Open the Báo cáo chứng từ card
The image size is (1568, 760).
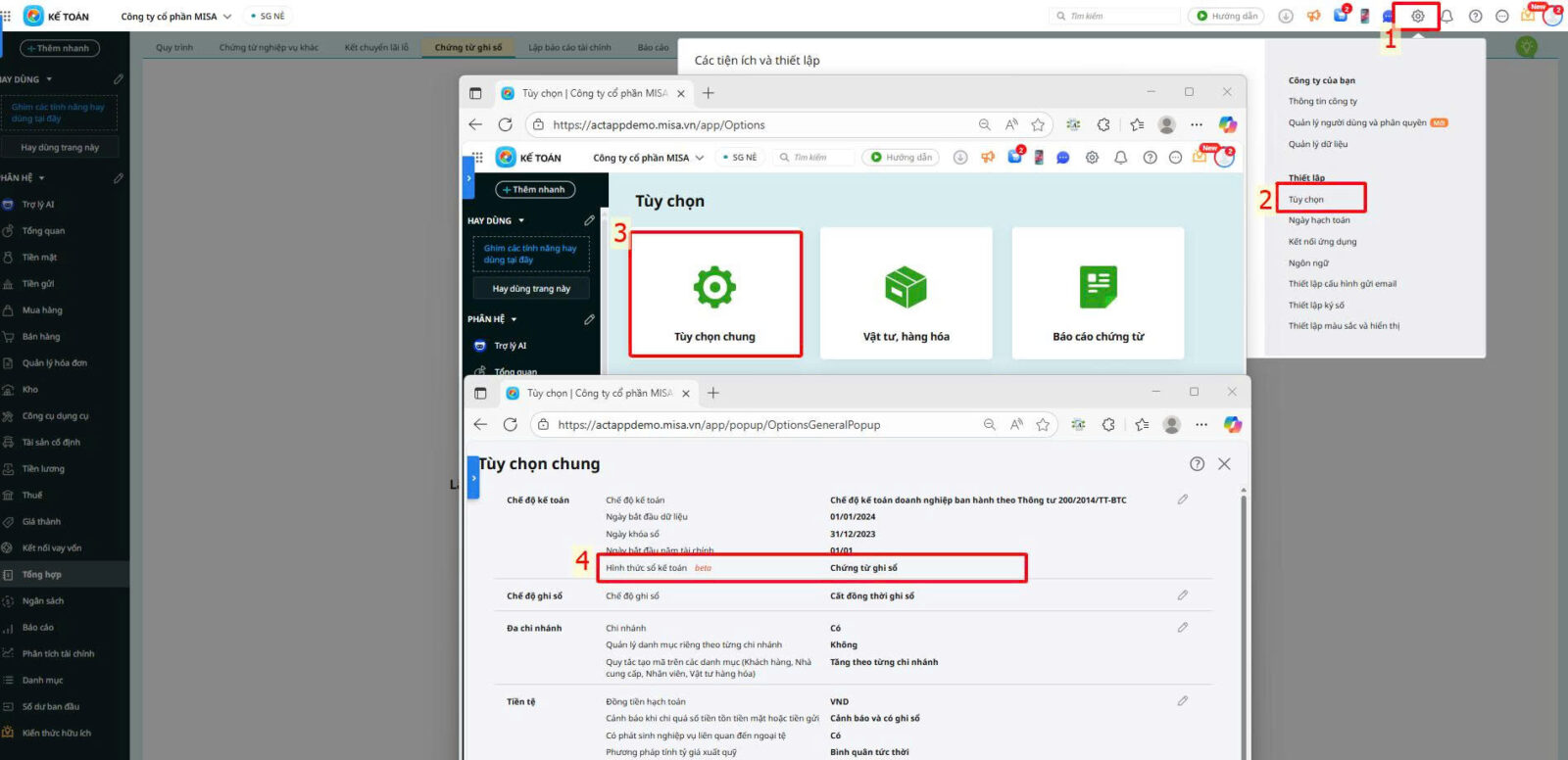coord(1098,294)
